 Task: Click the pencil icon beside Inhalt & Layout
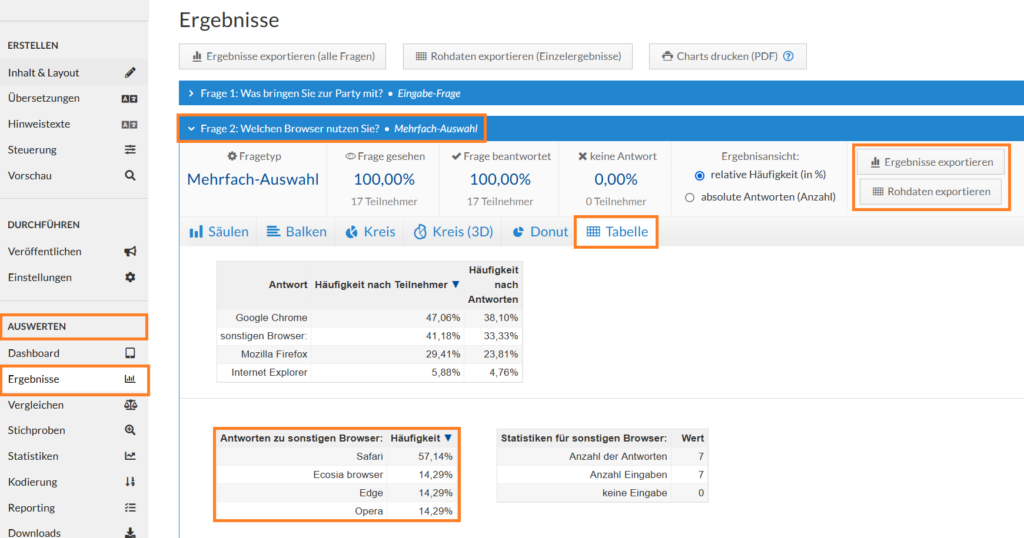[x=130, y=72]
